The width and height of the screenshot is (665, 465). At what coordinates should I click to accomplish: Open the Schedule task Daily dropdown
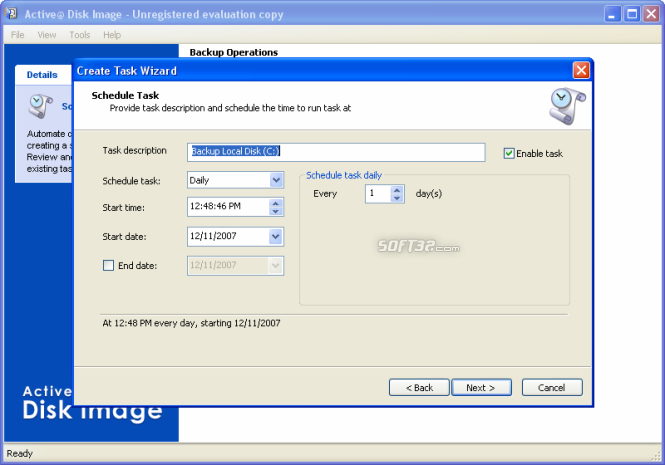(276, 180)
